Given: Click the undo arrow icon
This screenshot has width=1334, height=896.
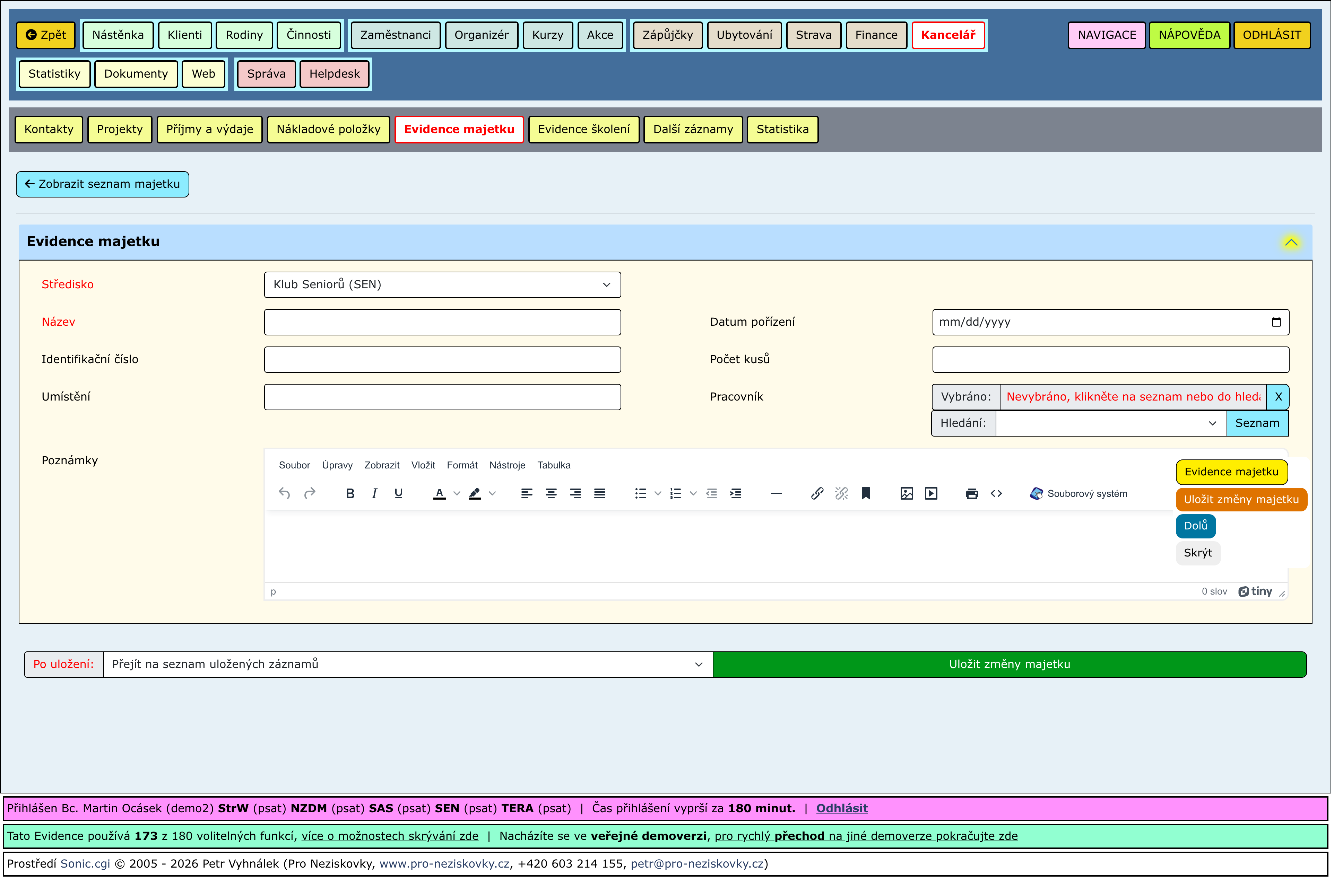Looking at the screenshot, I should [x=284, y=494].
